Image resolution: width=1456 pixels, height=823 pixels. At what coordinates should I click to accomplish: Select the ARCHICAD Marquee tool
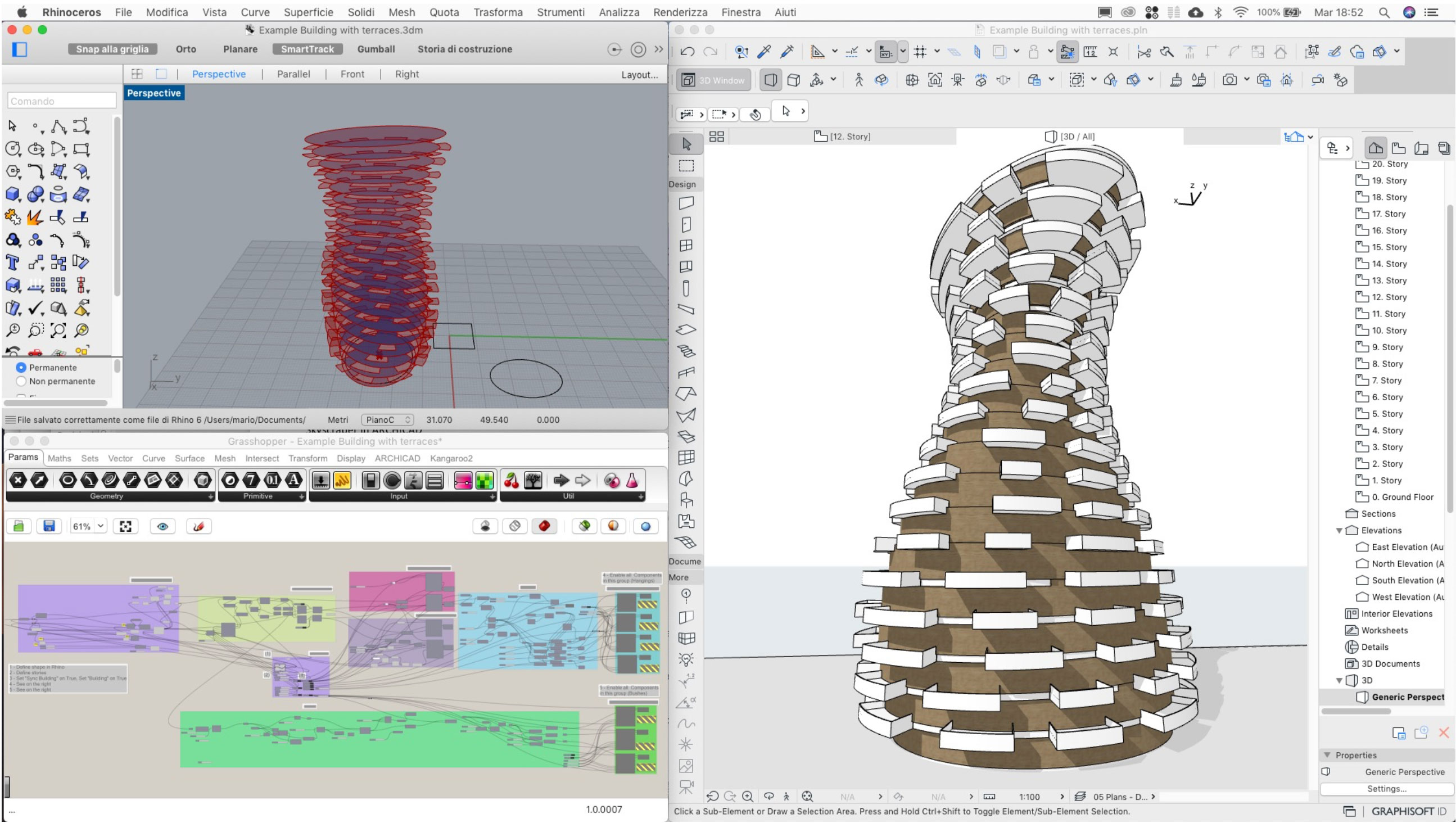tap(686, 166)
